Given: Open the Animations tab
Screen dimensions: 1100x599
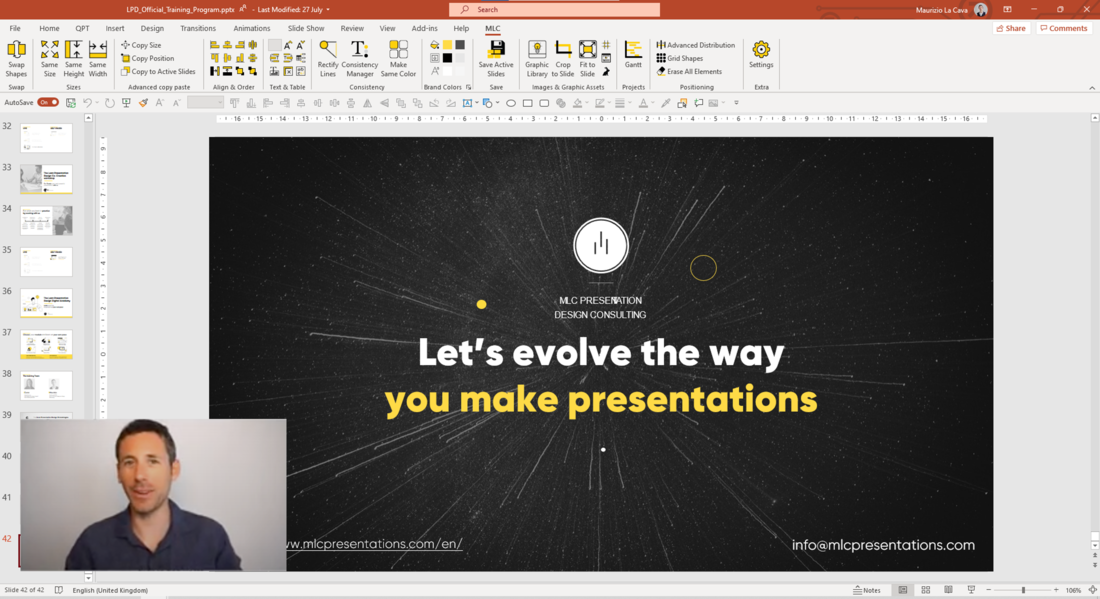Looking at the screenshot, I should (251, 29).
